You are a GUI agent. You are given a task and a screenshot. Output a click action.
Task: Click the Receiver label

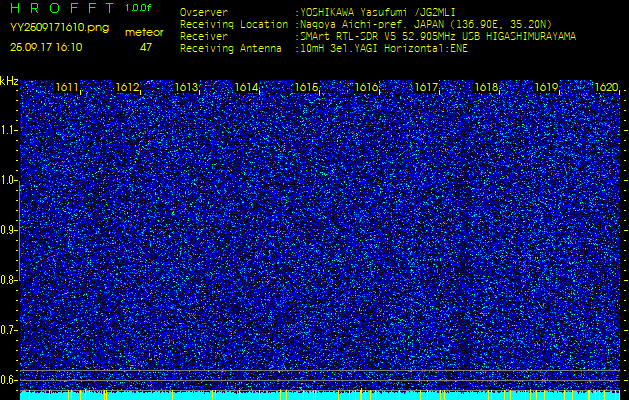coord(204,37)
